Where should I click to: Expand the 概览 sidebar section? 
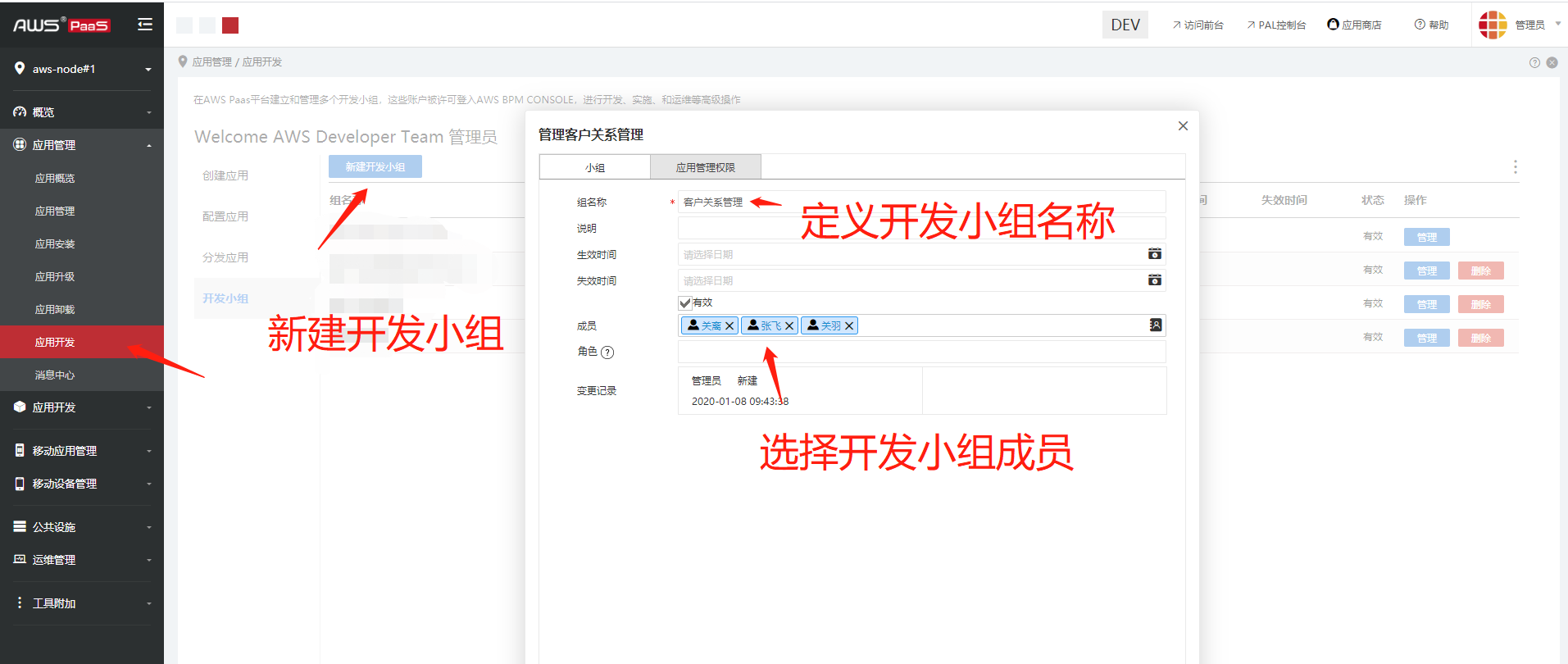click(x=149, y=112)
